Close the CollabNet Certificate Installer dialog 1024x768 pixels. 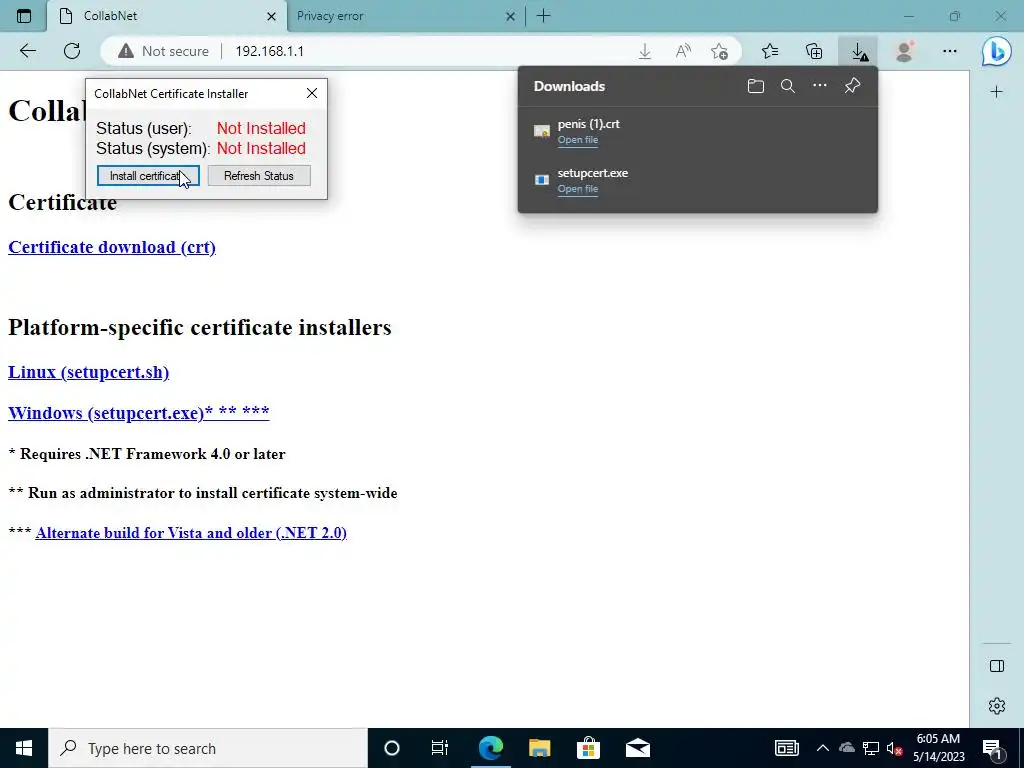312,93
